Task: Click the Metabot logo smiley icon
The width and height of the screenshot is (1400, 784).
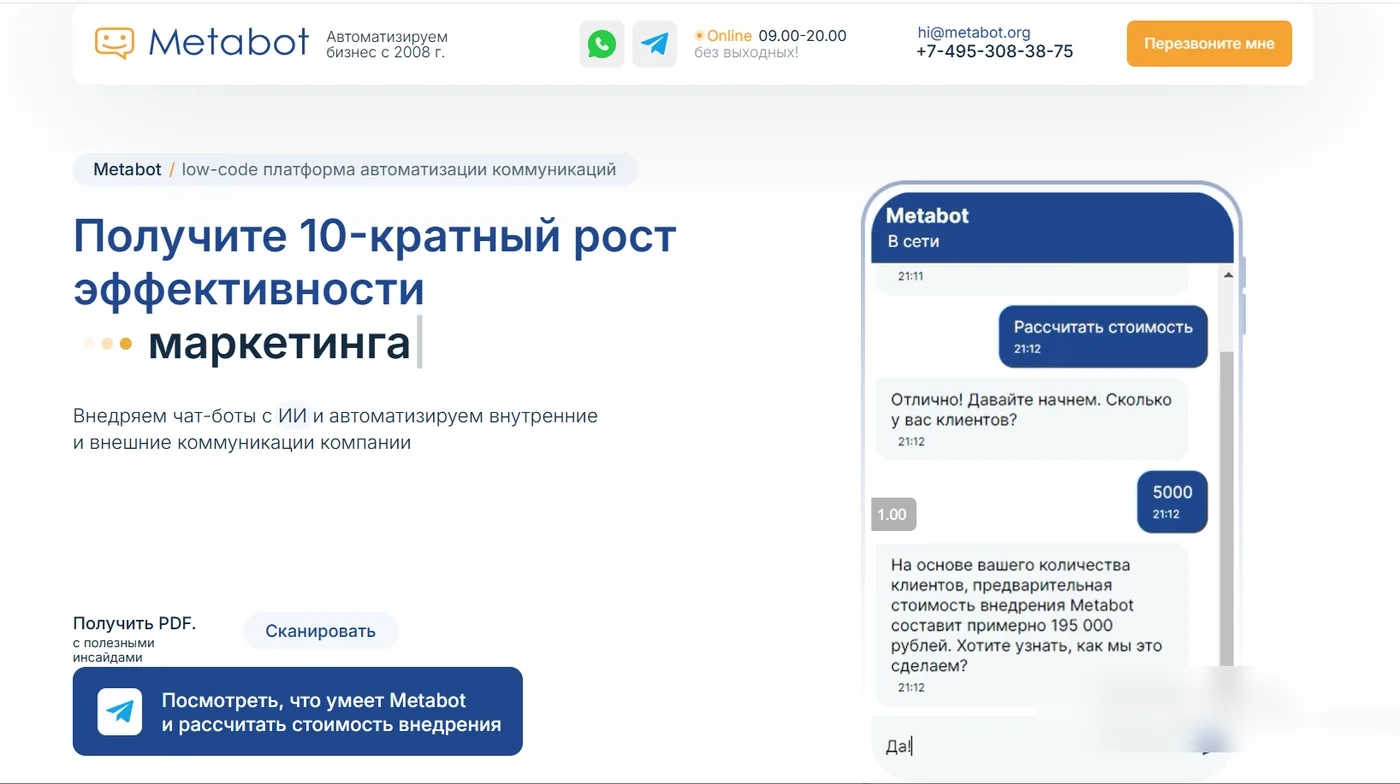Action: (114, 43)
